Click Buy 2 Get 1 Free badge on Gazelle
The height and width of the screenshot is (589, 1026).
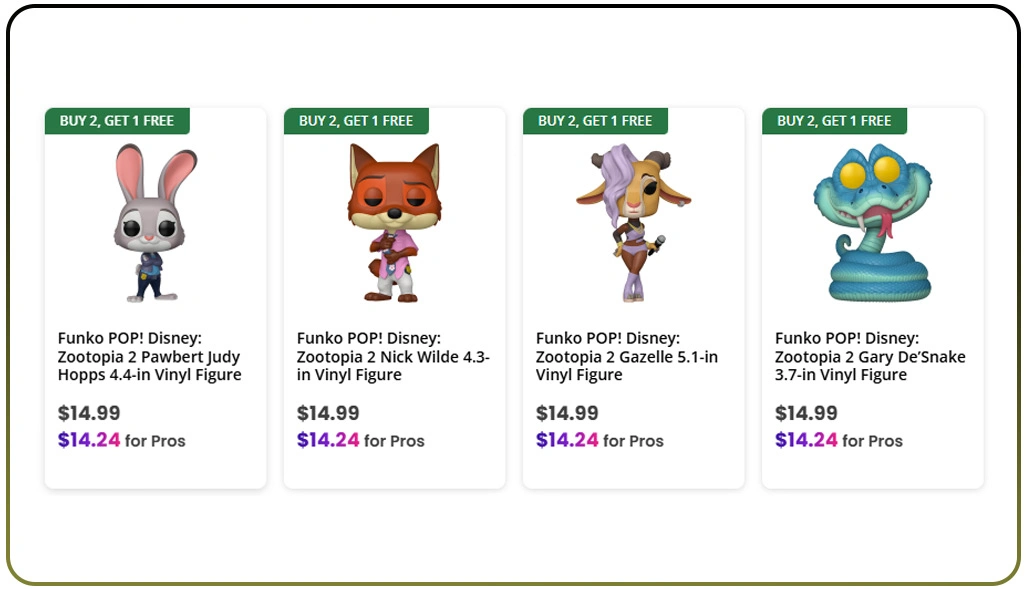tap(595, 121)
